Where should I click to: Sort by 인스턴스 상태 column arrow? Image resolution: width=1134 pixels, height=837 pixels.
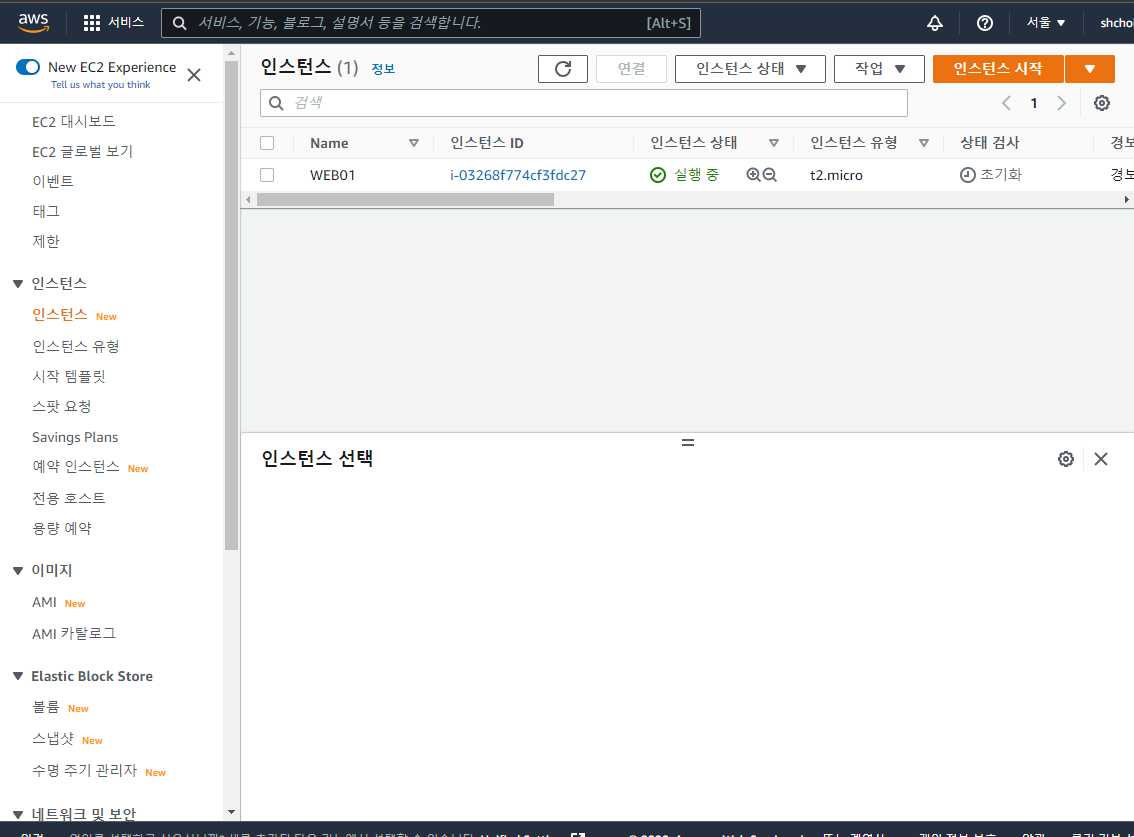click(x=773, y=143)
